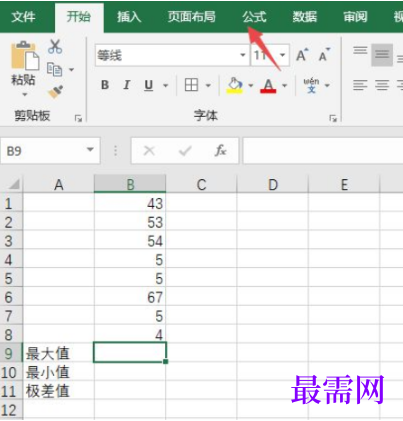Select cell containing 53
The width and height of the screenshot is (403, 421).
click(x=130, y=222)
